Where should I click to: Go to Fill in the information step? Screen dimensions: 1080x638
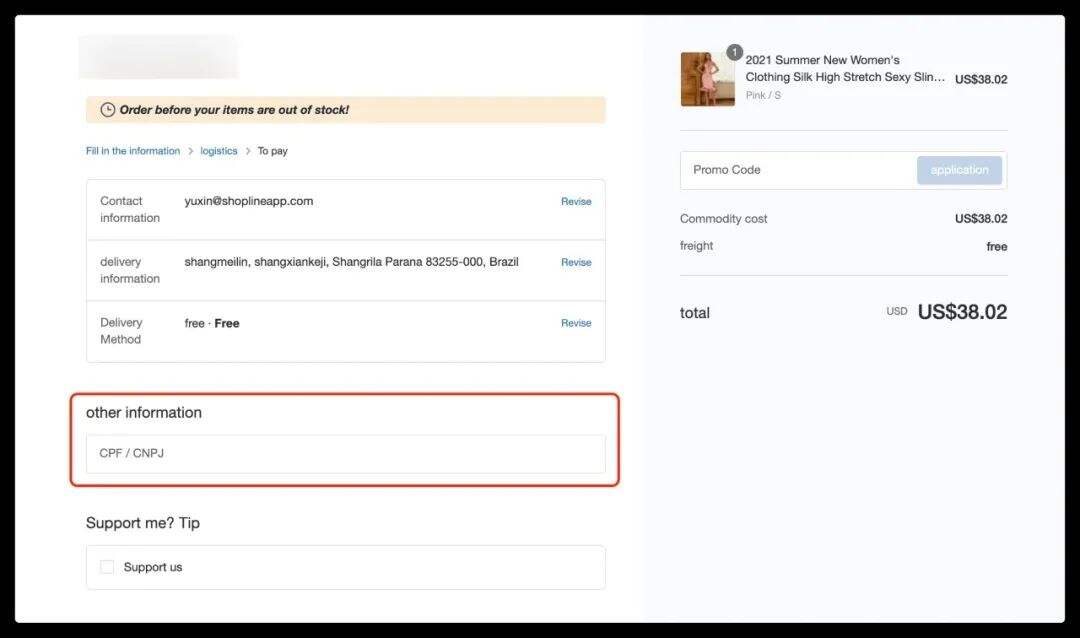tap(133, 151)
